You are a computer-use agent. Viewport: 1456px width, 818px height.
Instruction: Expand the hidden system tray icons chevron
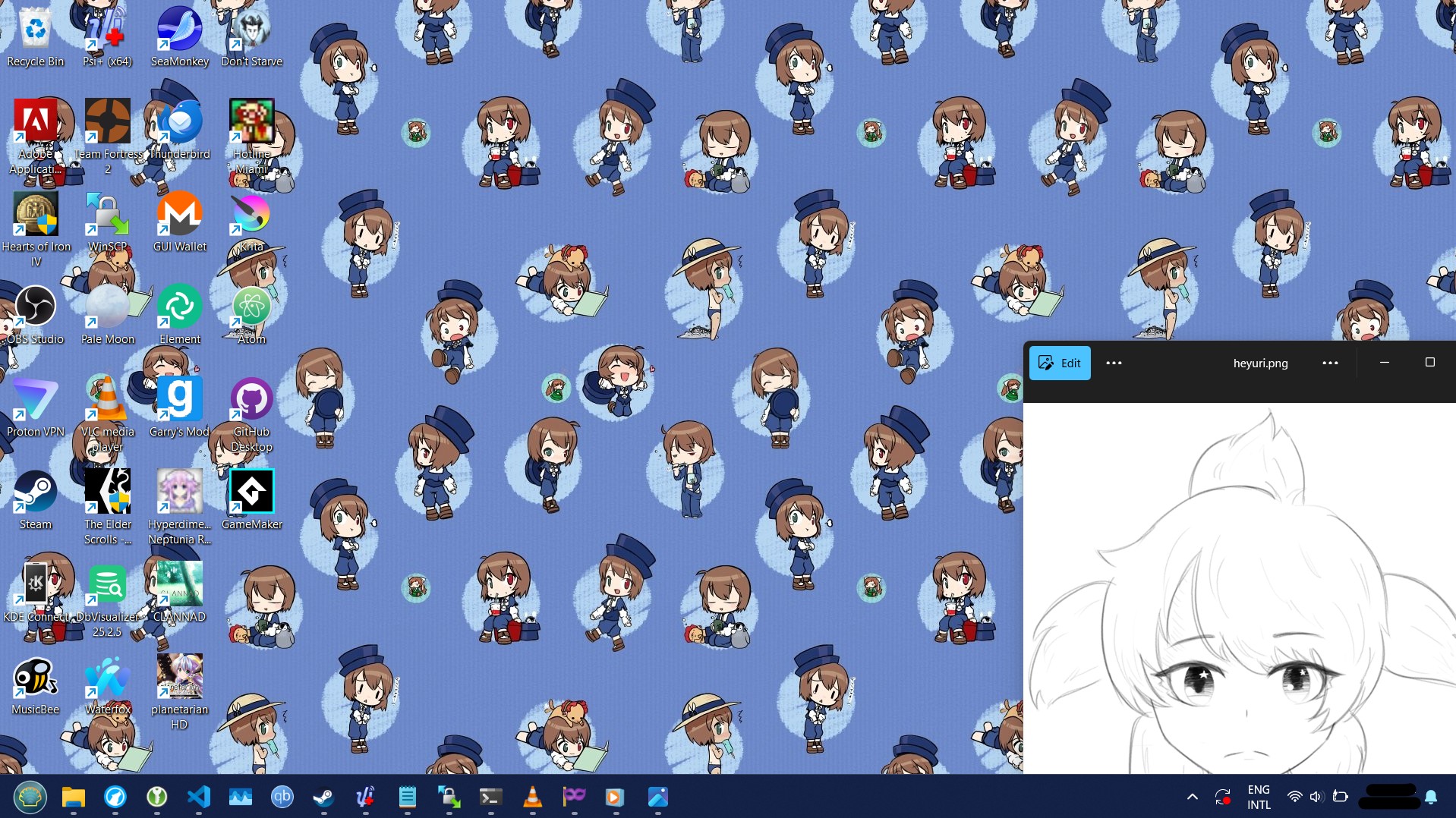(1192, 797)
